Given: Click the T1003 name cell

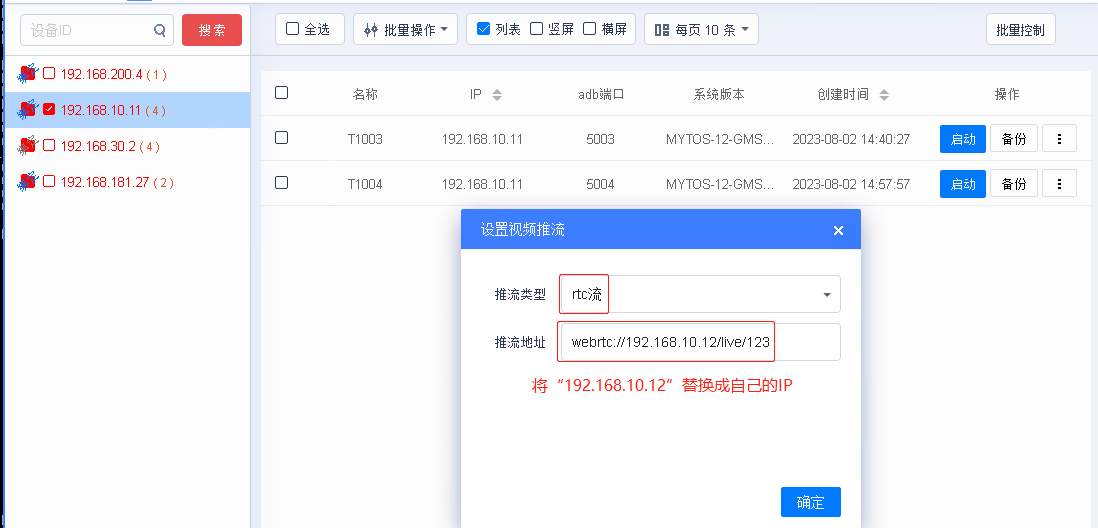Looking at the screenshot, I should pyautogui.click(x=365, y=139).
